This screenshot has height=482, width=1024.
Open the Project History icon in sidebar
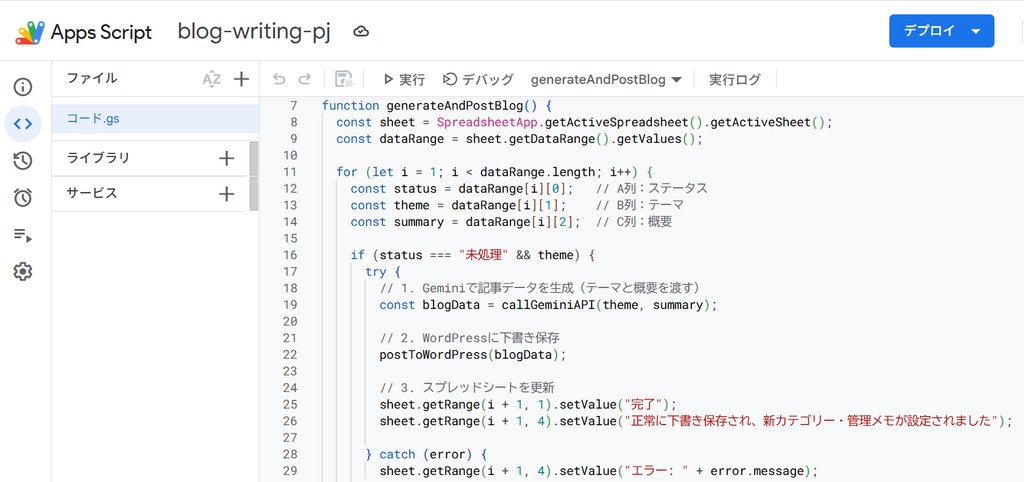(23, 161)
